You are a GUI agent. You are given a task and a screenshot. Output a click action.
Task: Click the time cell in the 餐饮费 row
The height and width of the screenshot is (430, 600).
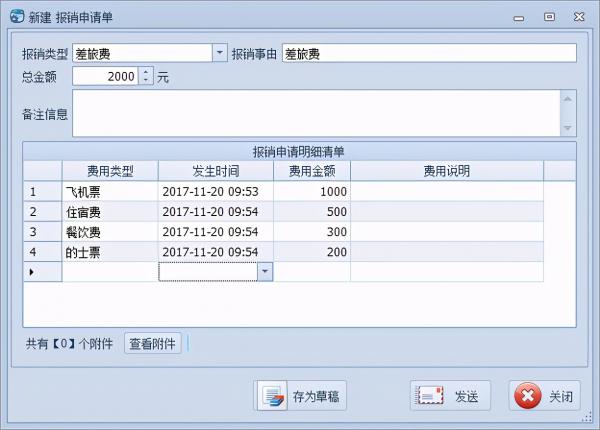[x=216, y=231]
